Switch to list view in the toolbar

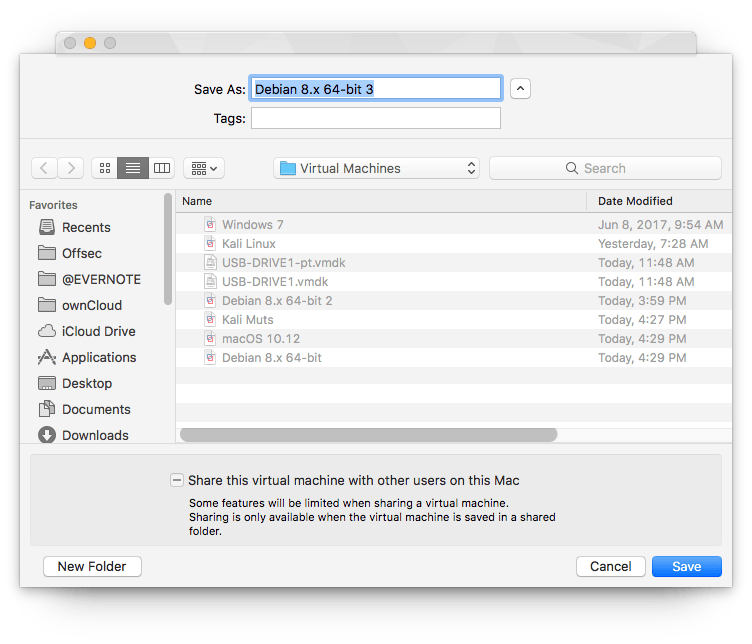pos(132,168)
